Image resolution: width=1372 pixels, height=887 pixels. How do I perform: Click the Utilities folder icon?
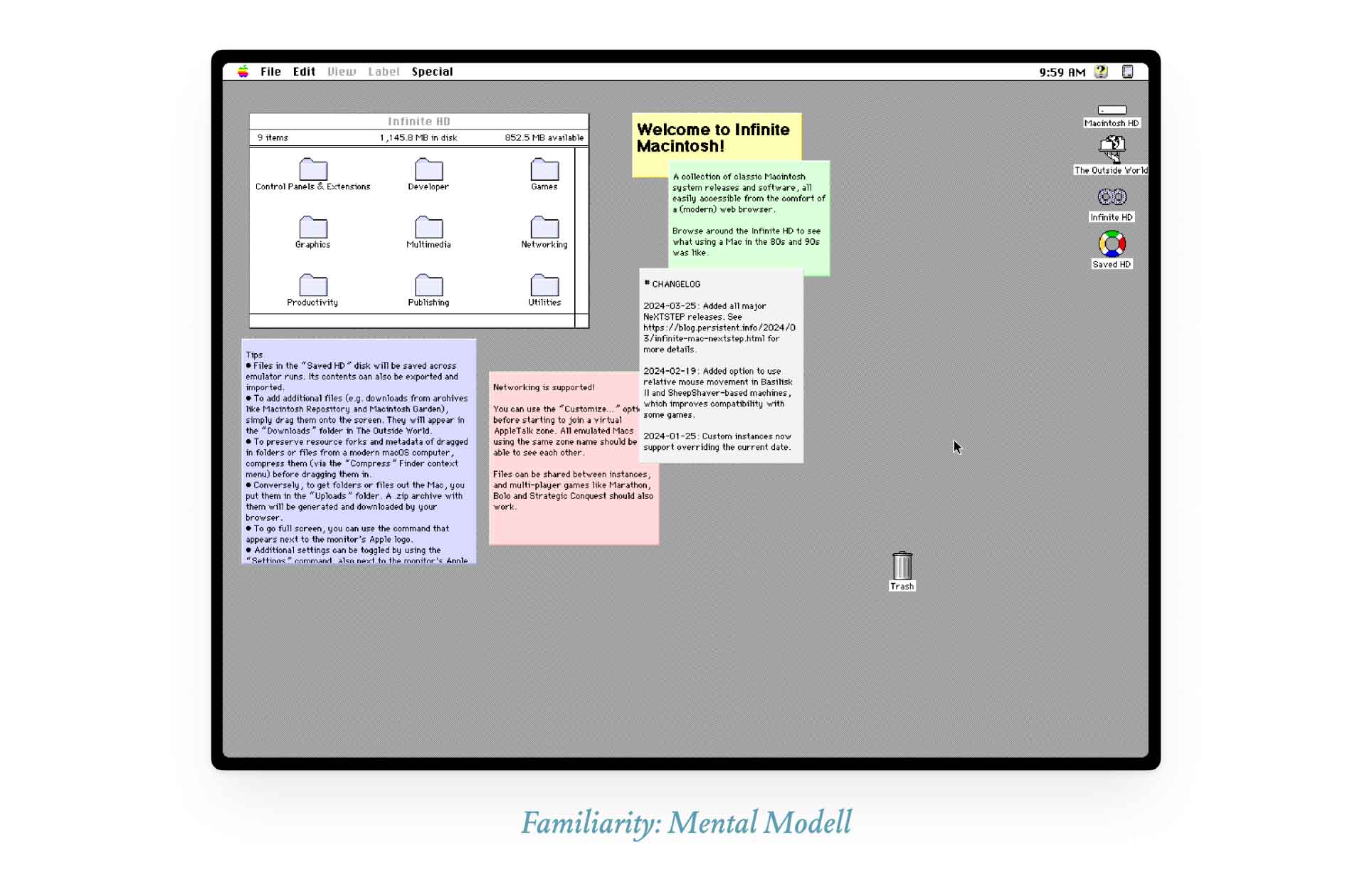(544, 285)
